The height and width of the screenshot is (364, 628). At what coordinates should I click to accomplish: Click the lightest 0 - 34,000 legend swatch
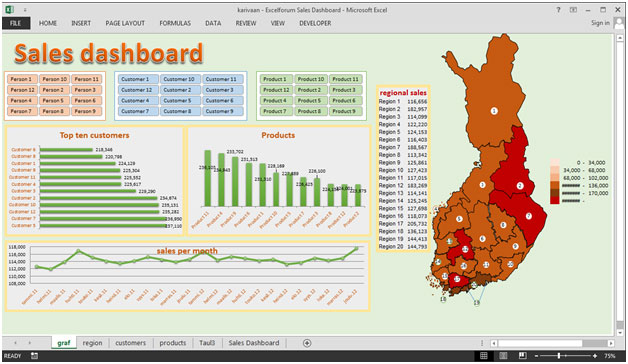pos(555,163)
